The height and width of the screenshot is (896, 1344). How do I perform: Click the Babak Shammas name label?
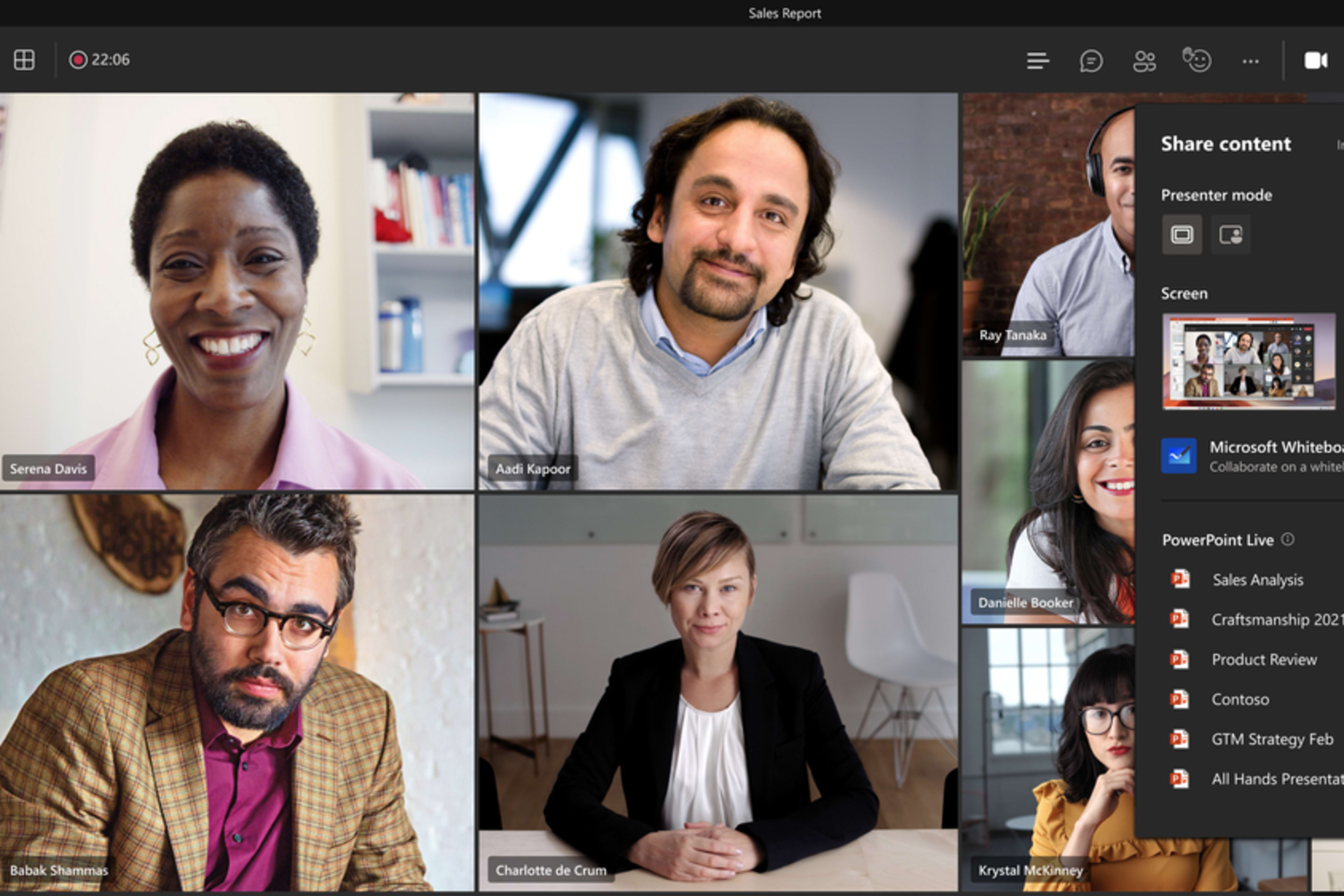[59, 870]
